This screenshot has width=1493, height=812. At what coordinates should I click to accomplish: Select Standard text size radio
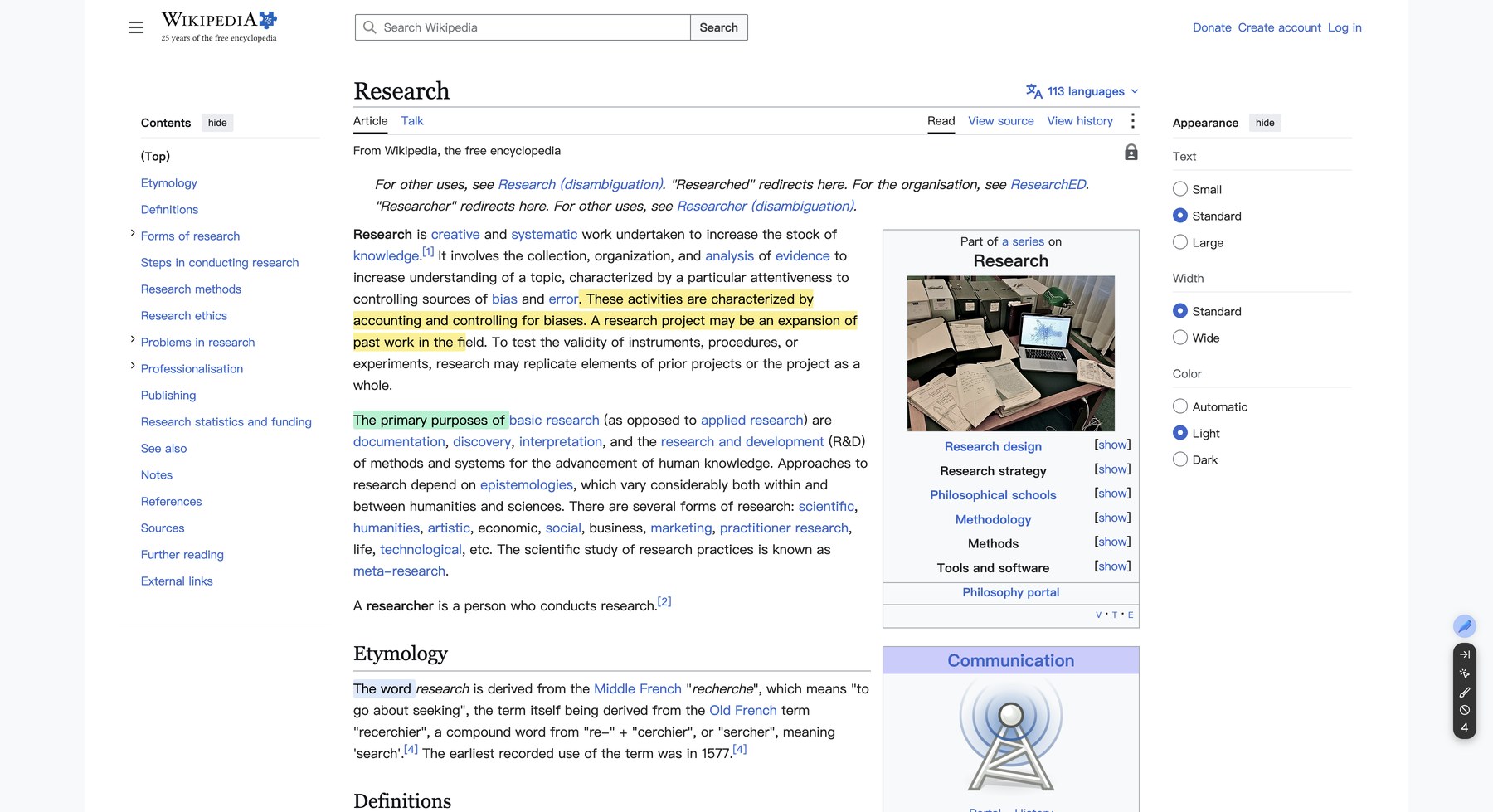coord(1179,216)
